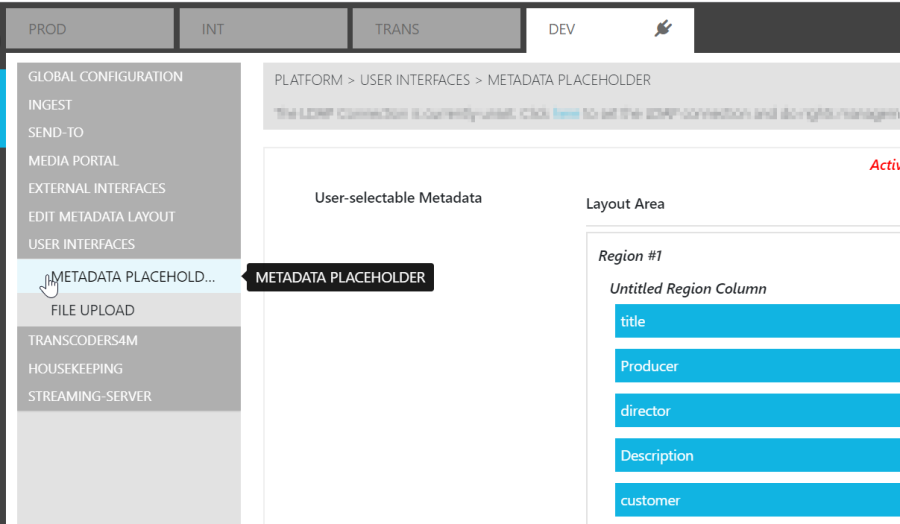
Task: Go to Edit Metadata Layout
Action: coord(101,217)
